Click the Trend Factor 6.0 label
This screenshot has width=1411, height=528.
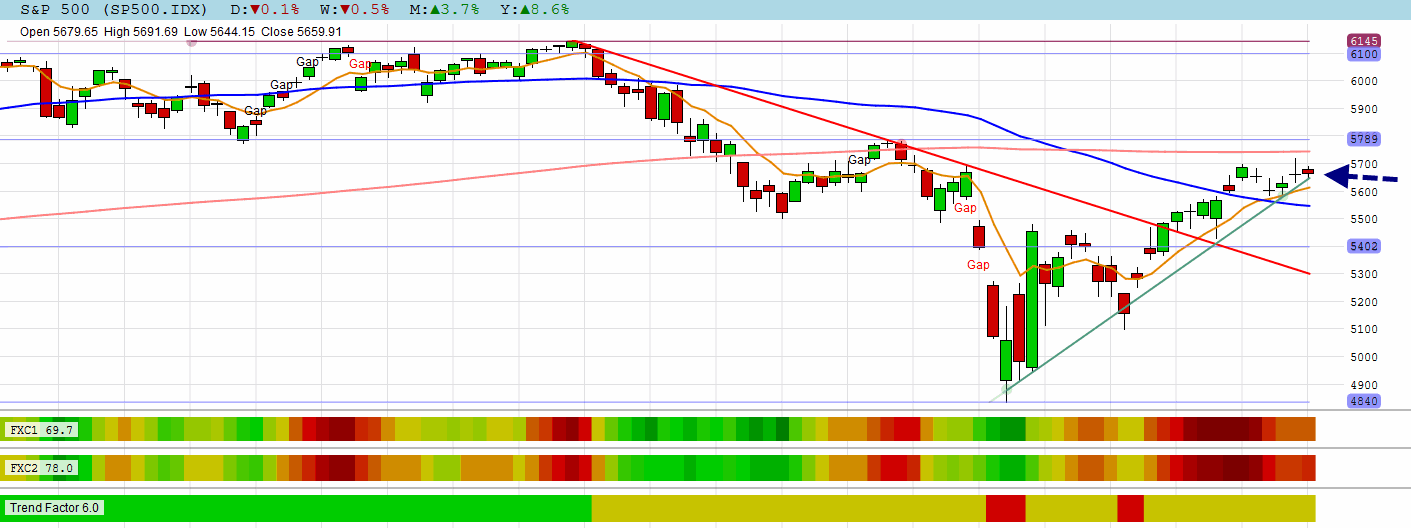55,508
